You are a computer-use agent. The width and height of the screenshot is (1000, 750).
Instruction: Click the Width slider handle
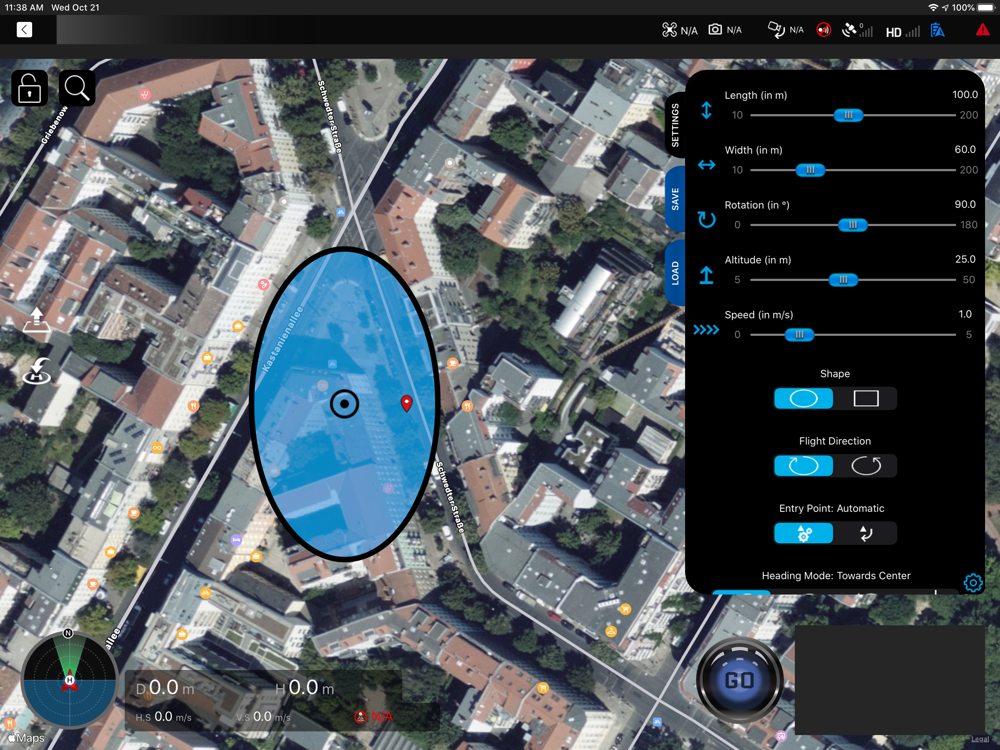pos(810,170)
